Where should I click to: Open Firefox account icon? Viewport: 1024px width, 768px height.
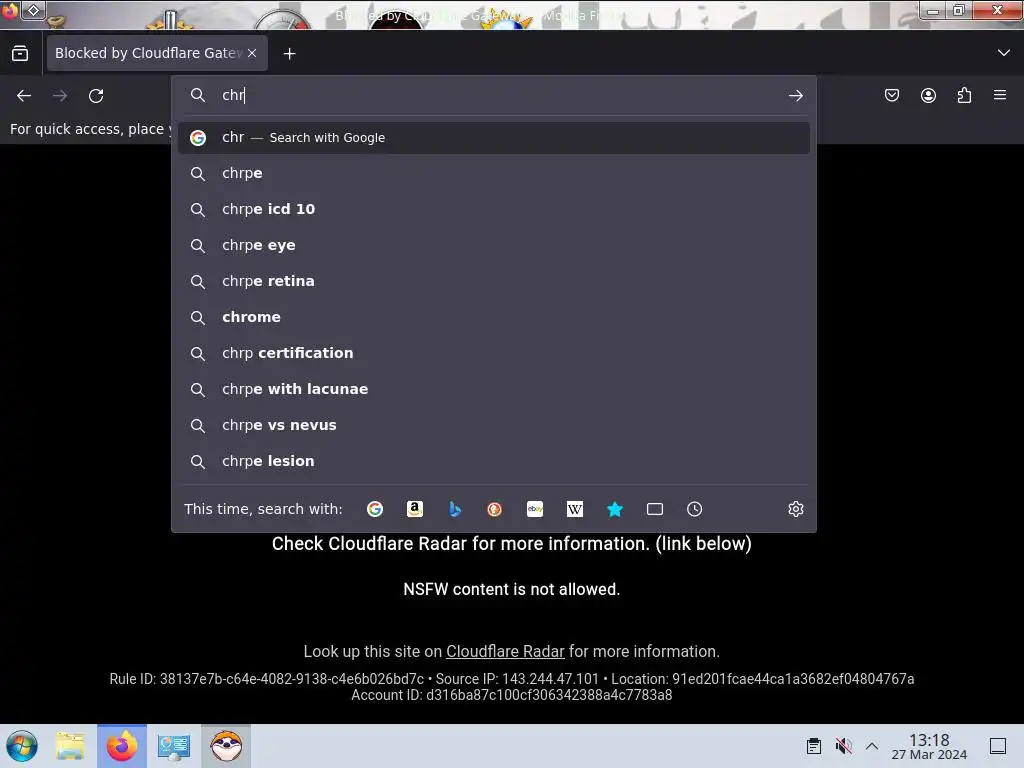[928, 95]
